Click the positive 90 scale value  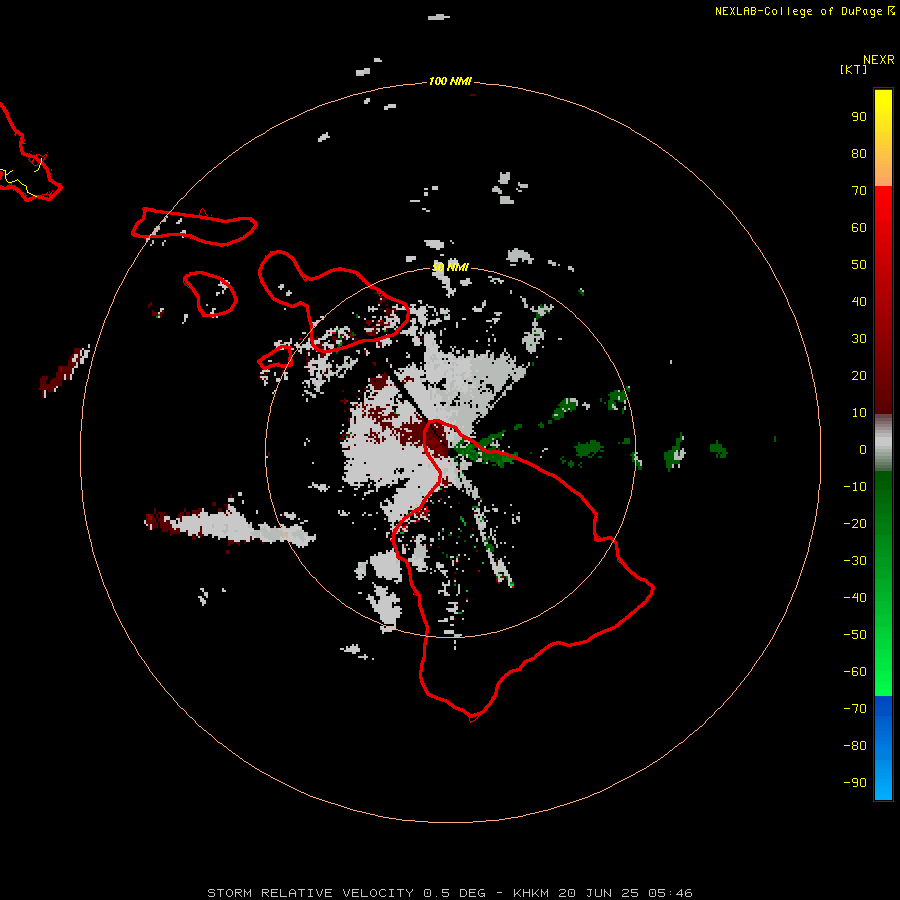pos(859,117)
